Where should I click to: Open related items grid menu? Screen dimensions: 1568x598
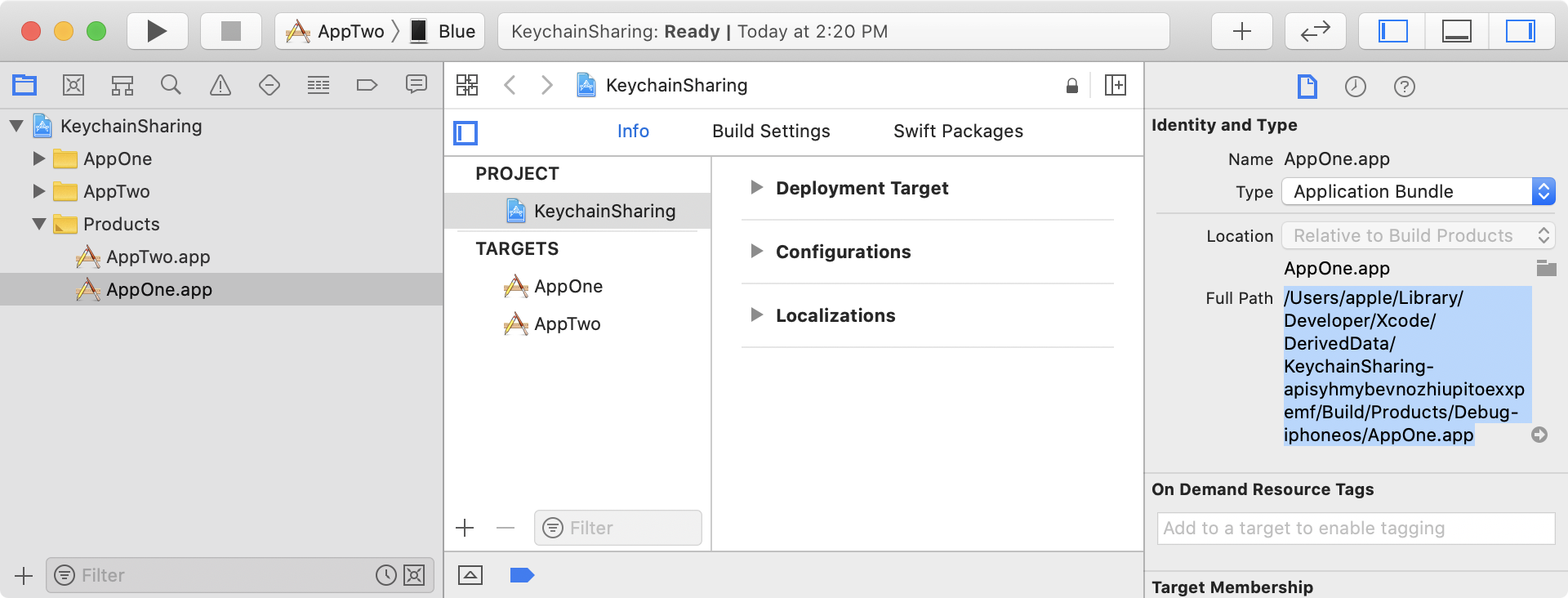tap(467, 85)
